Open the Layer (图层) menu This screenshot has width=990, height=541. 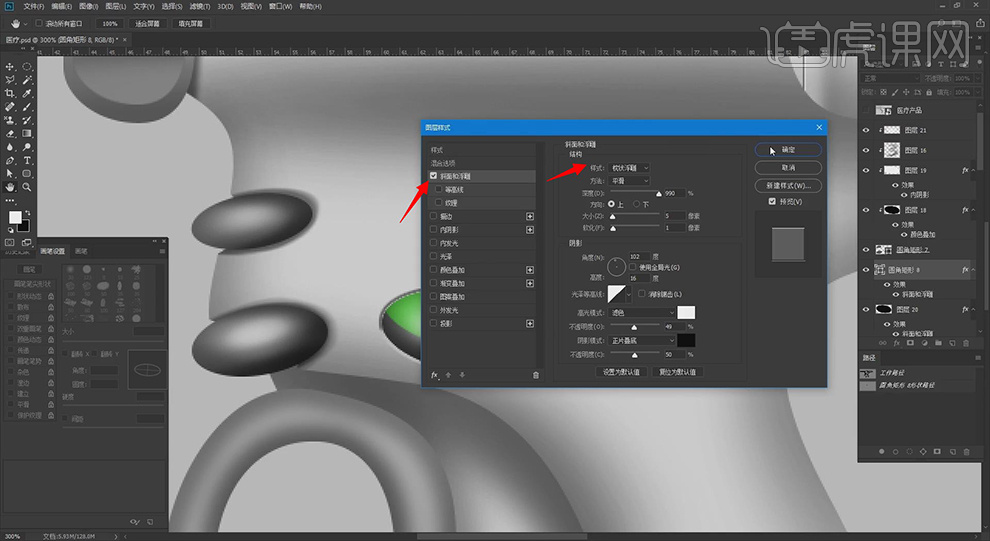tap(116, 6)
